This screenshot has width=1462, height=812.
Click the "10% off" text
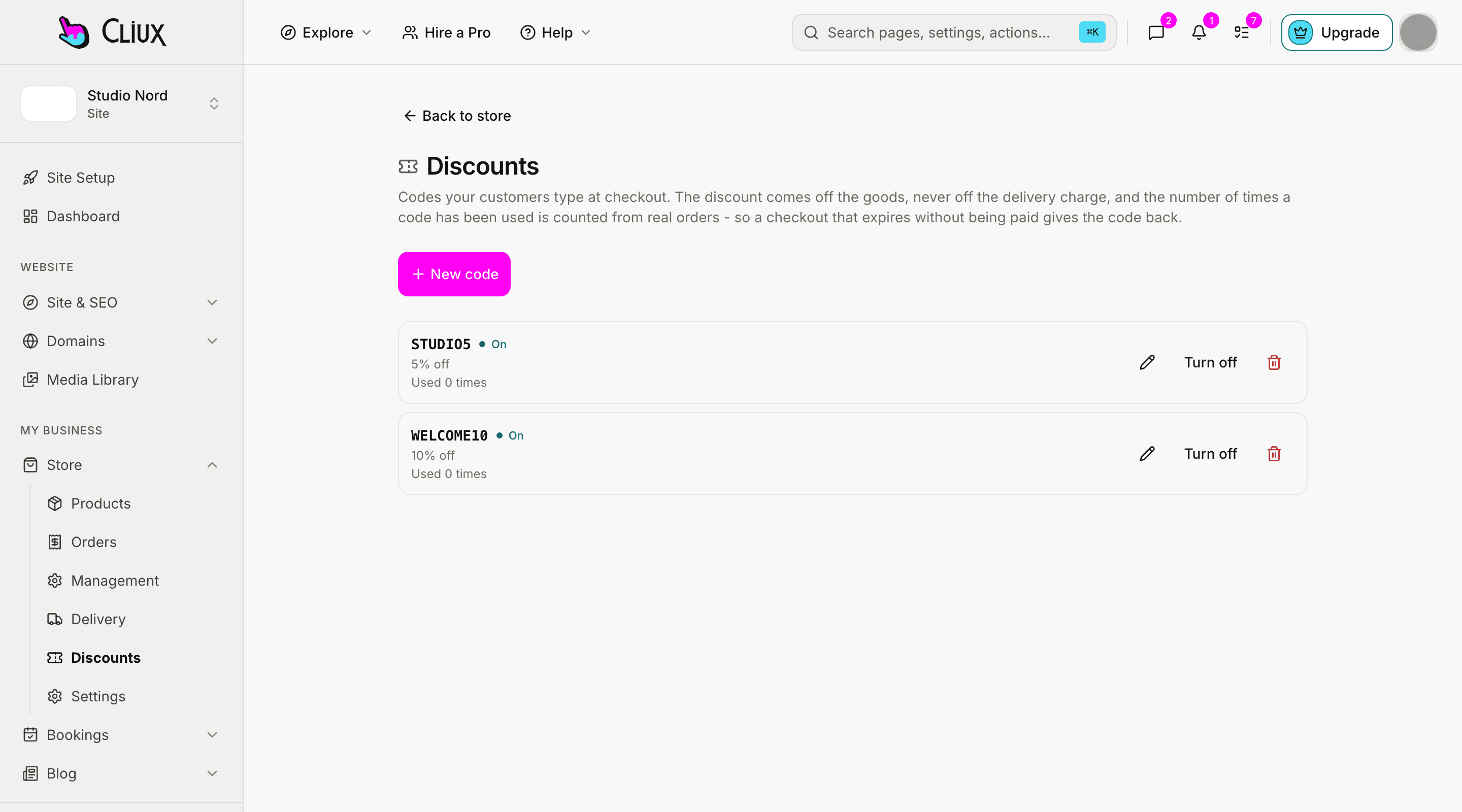(x=433, y=456)
